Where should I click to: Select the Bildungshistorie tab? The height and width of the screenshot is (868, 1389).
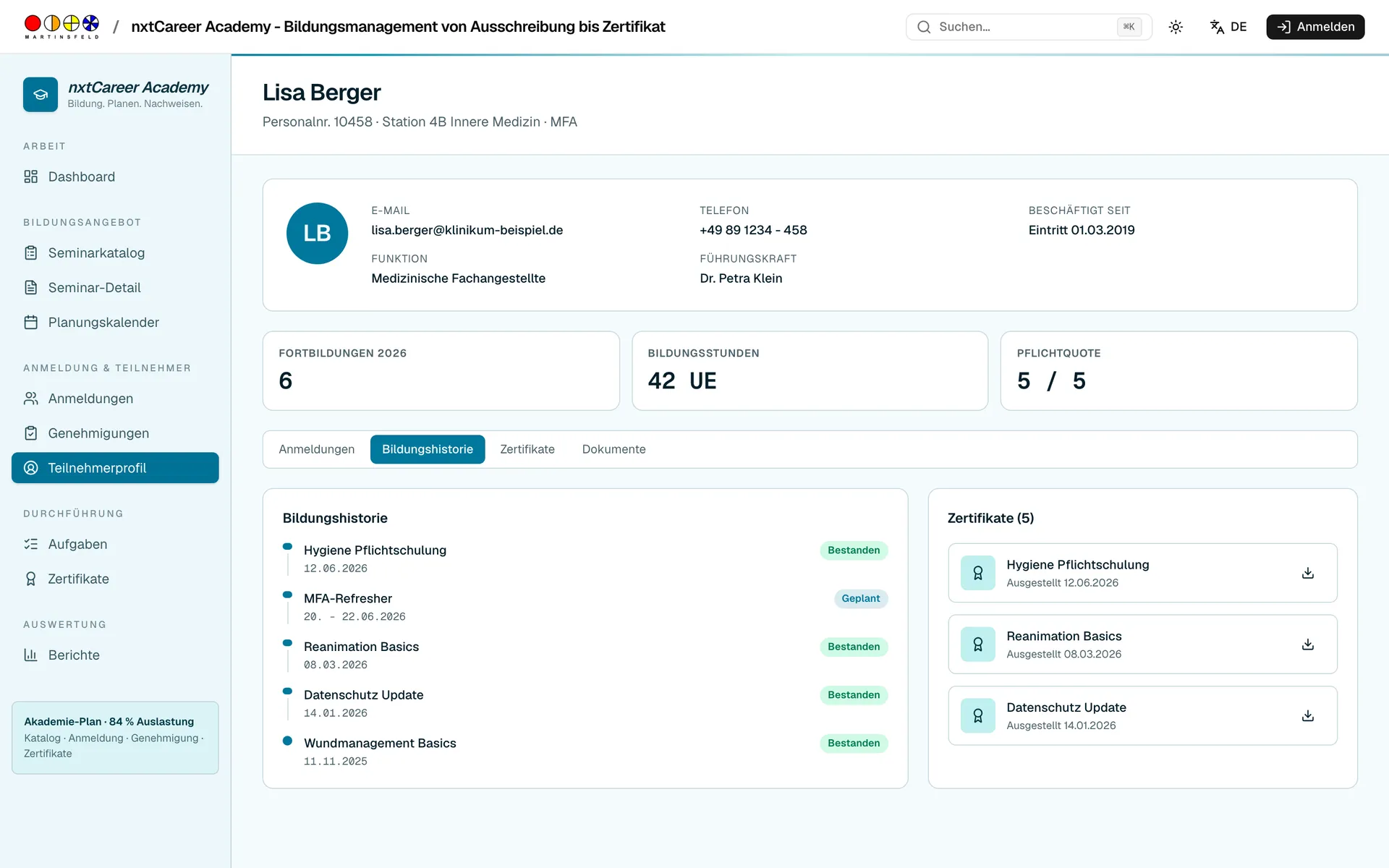(x=428, y=449)
